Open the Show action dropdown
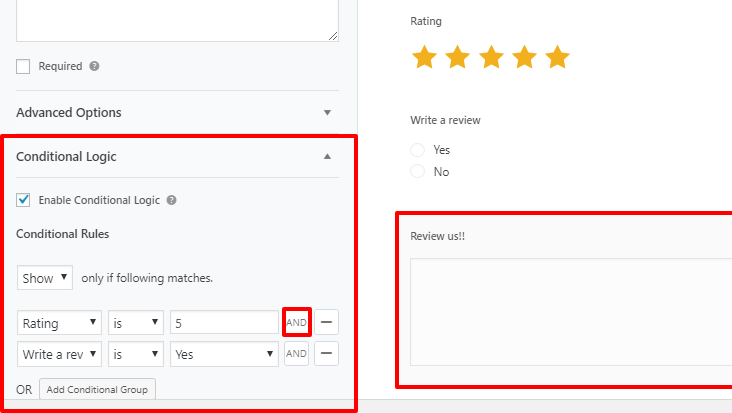 click(45, 278)
